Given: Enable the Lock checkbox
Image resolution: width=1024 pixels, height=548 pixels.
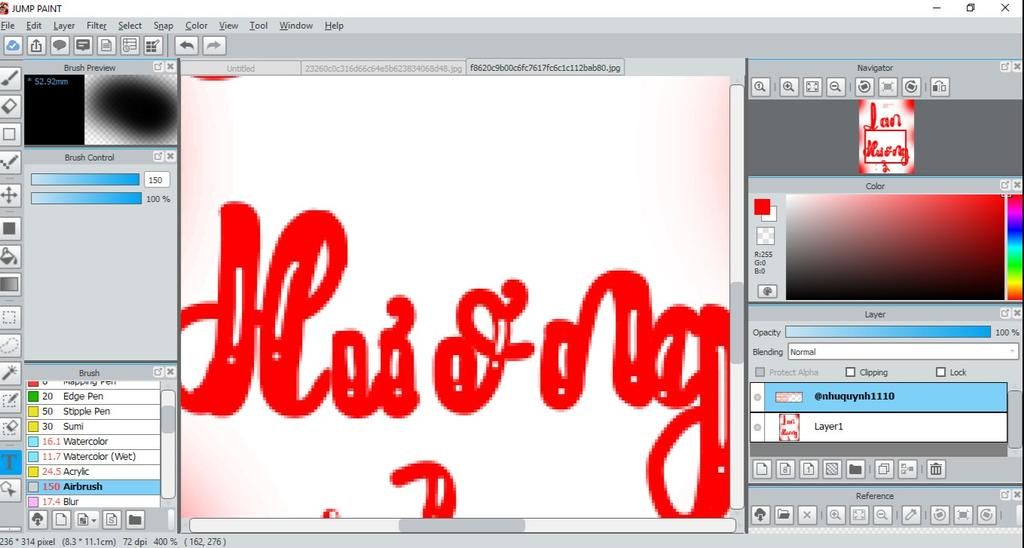Looking at the screenshot, I should [x=940, y=372].
